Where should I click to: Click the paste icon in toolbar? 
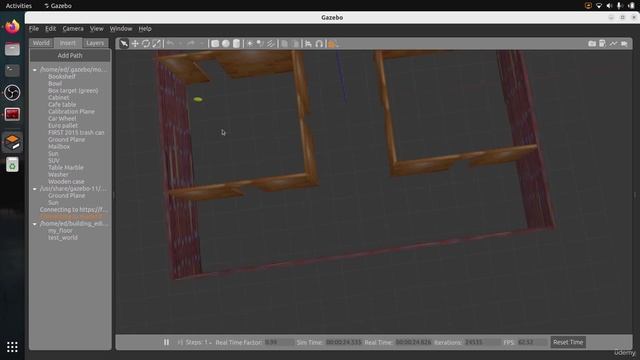(296, 44)
